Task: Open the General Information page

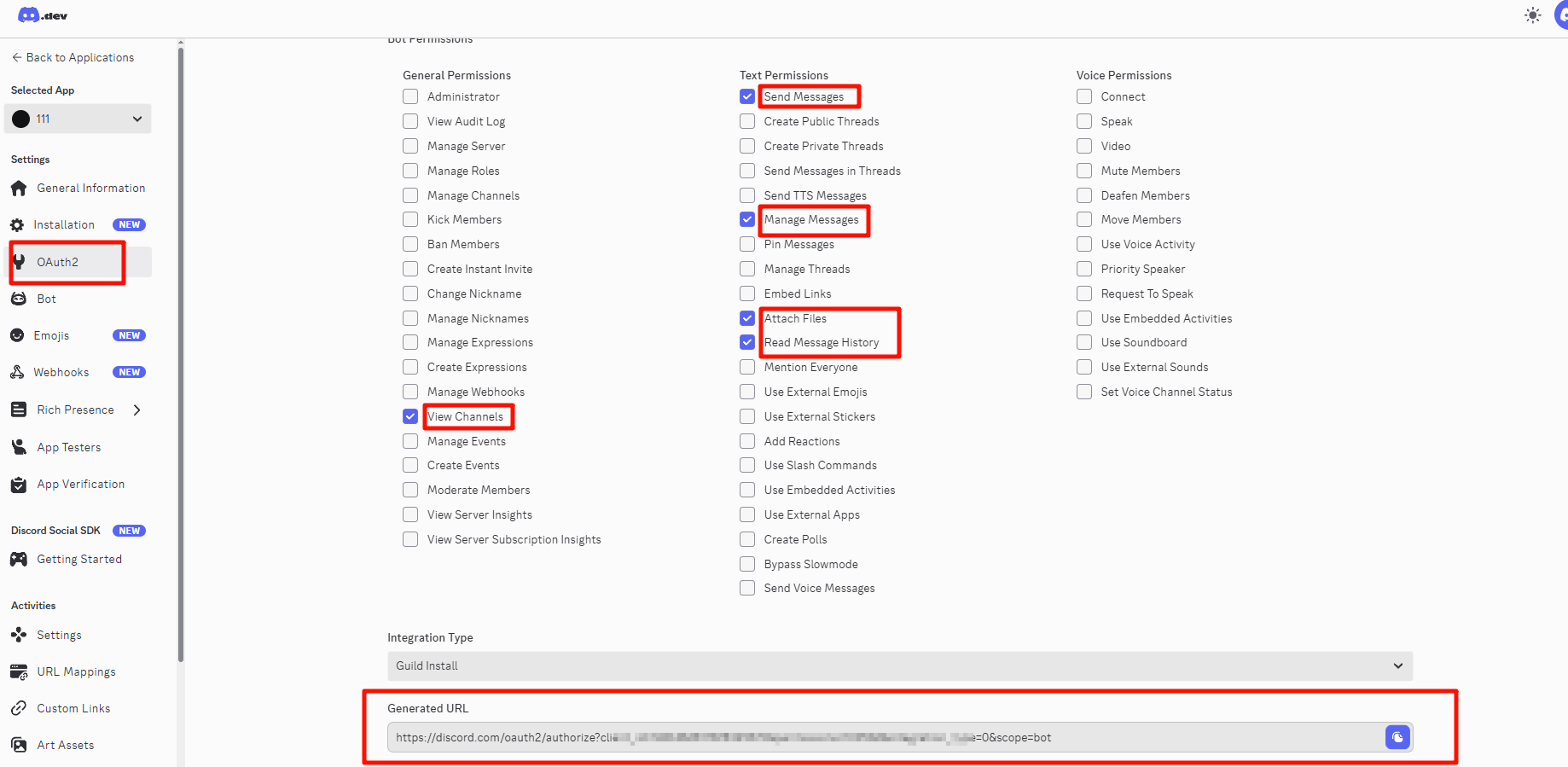Action: pos(91,188)
